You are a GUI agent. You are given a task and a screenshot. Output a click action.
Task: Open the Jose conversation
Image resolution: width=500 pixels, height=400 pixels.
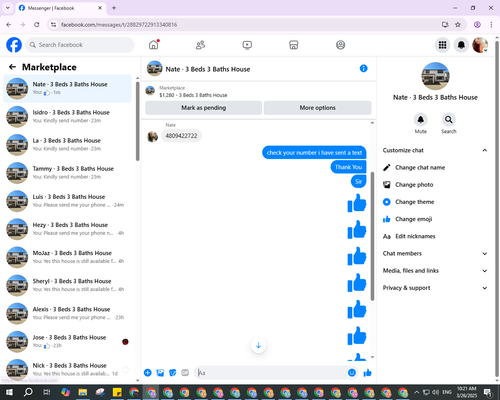tap(67, 341)
